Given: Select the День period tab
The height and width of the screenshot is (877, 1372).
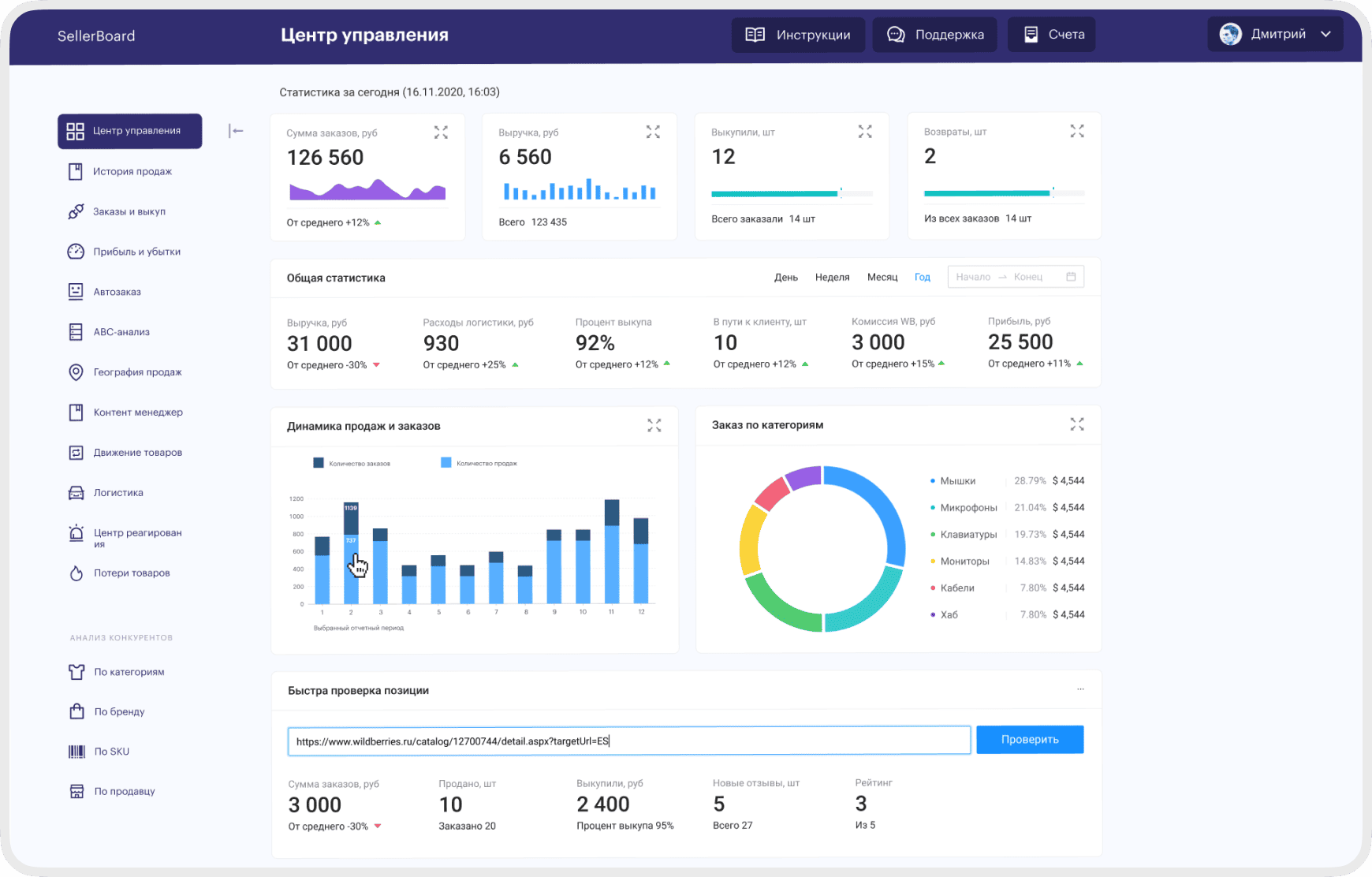Looking at the screenshot, I should pyautogui.click(x=786, y=278).
